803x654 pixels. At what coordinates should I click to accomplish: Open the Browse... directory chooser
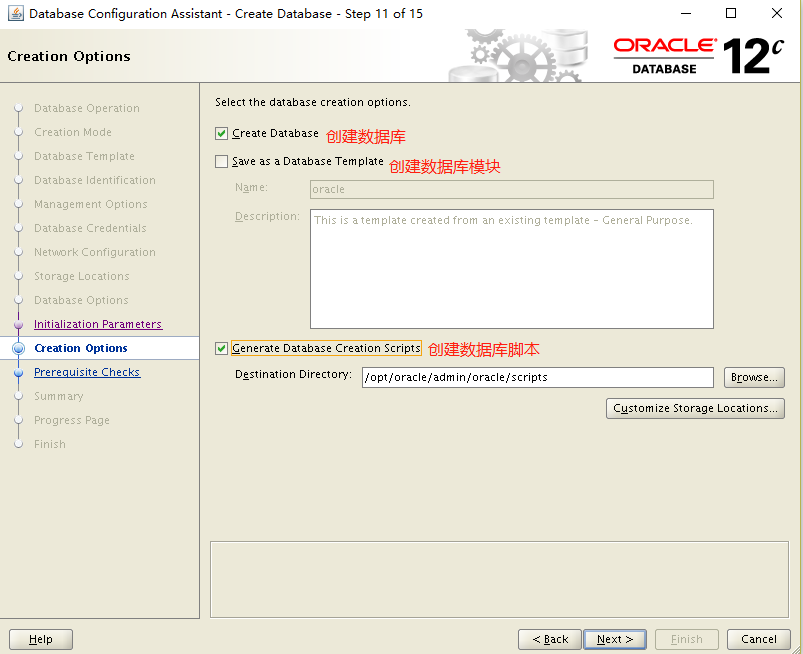click(754, 377)
